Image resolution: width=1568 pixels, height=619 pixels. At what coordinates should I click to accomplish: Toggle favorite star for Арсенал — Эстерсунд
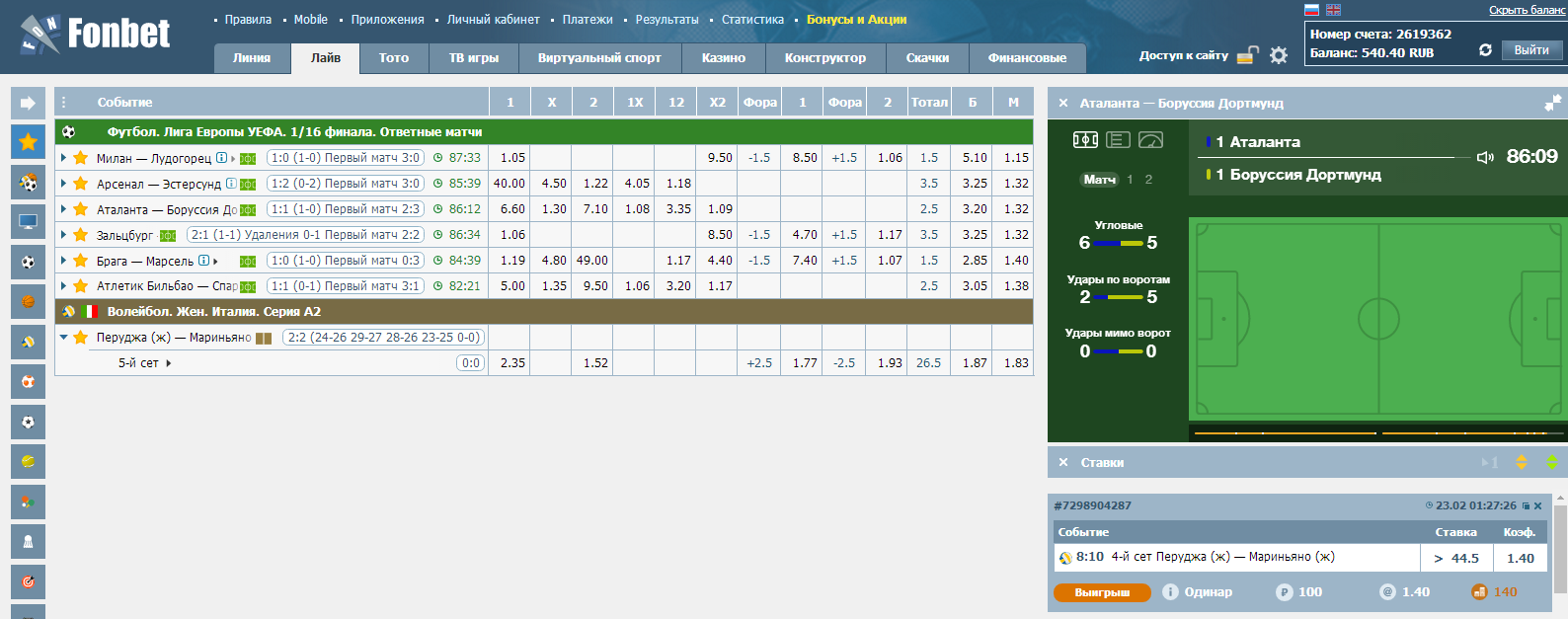(x=81, y=184)
